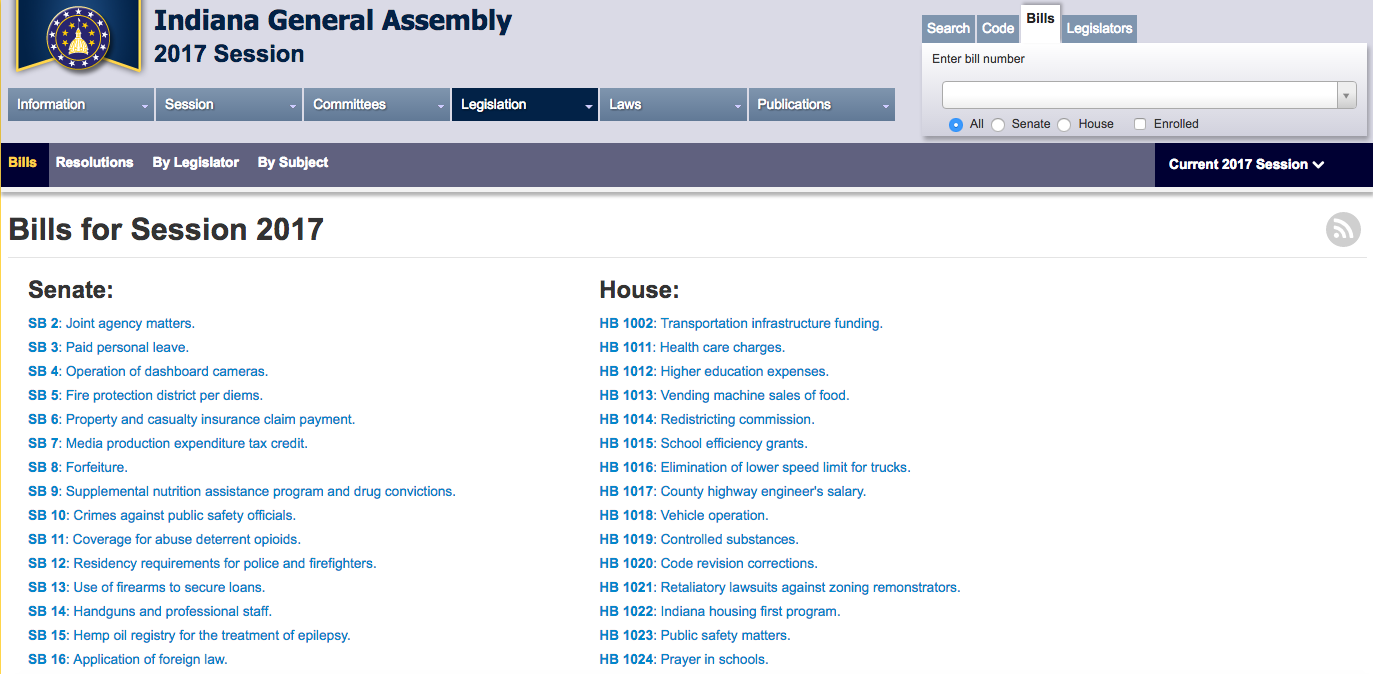The width and height of the screenshot is (1373, 674).
Task: Open the Resolutions sub-navigation item
Action: [94, 163]
